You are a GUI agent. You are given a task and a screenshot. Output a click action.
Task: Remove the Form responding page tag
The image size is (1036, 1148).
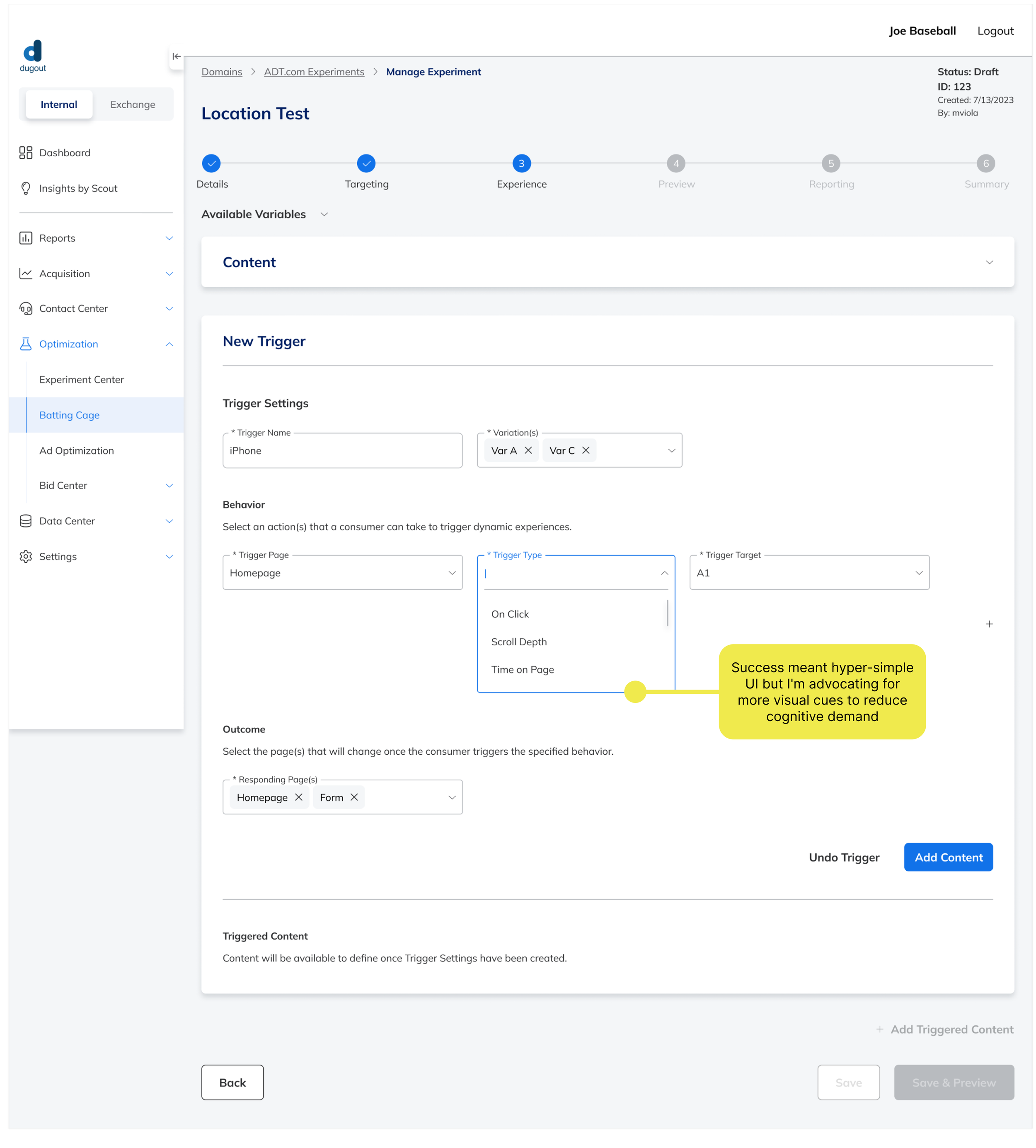(354, 797)
